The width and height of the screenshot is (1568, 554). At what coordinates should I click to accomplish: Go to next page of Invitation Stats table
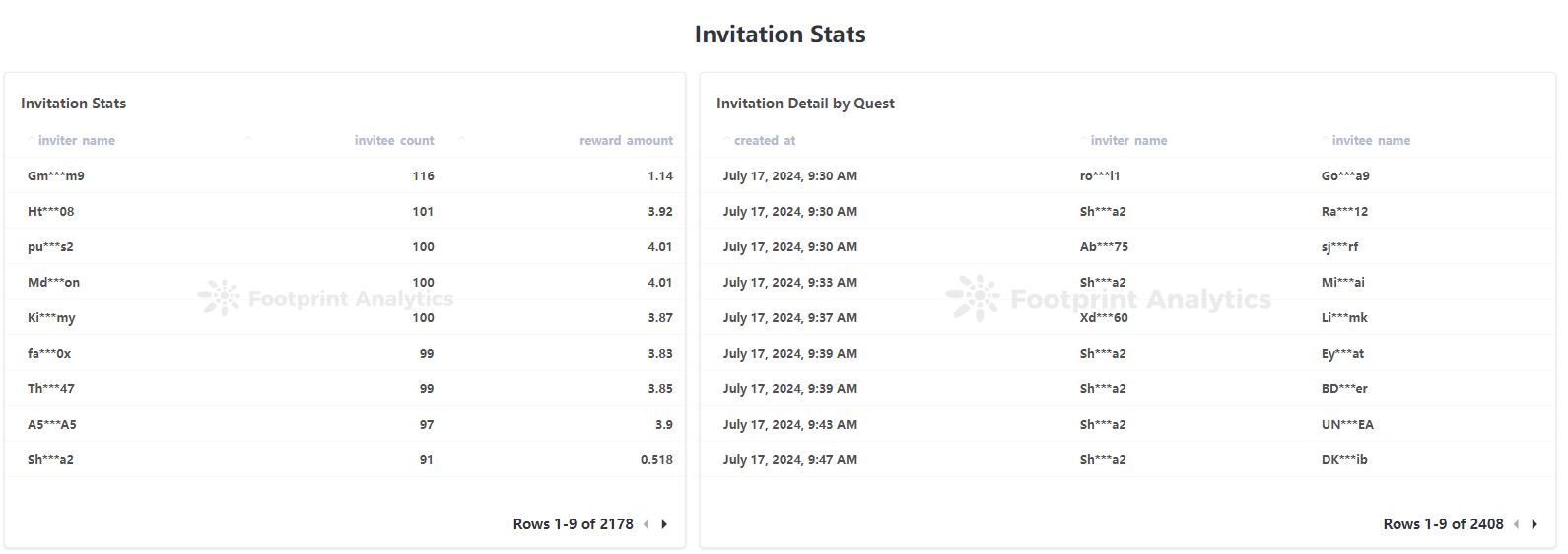[664, 524]
